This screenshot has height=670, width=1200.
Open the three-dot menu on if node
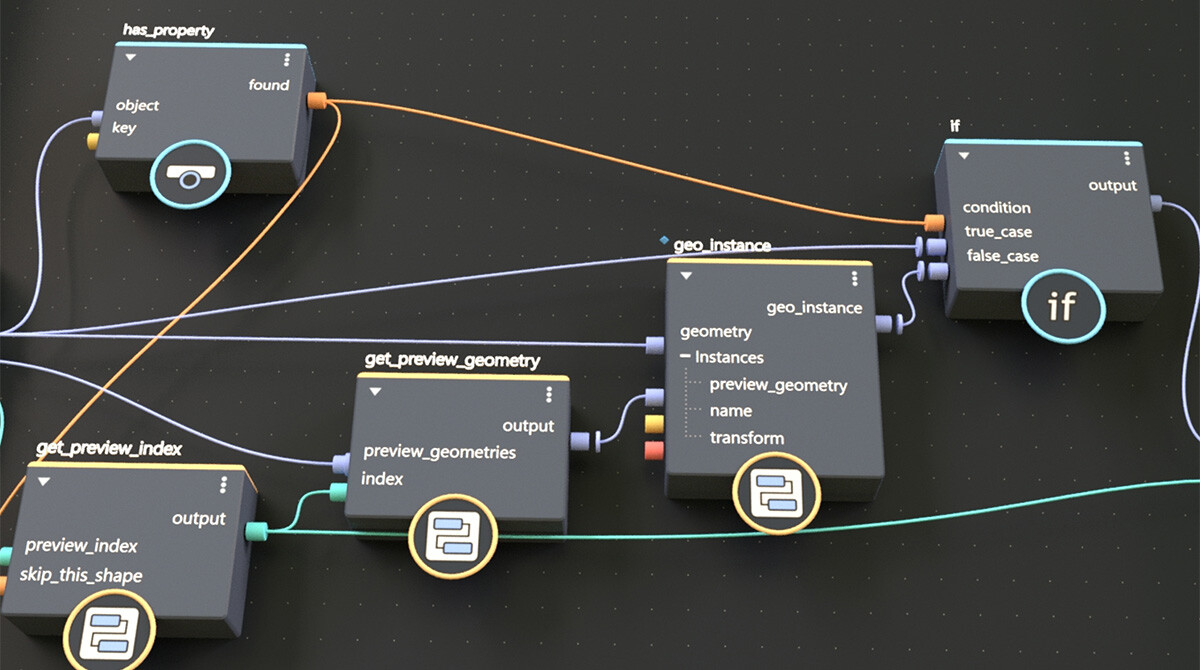point(1127,158)
